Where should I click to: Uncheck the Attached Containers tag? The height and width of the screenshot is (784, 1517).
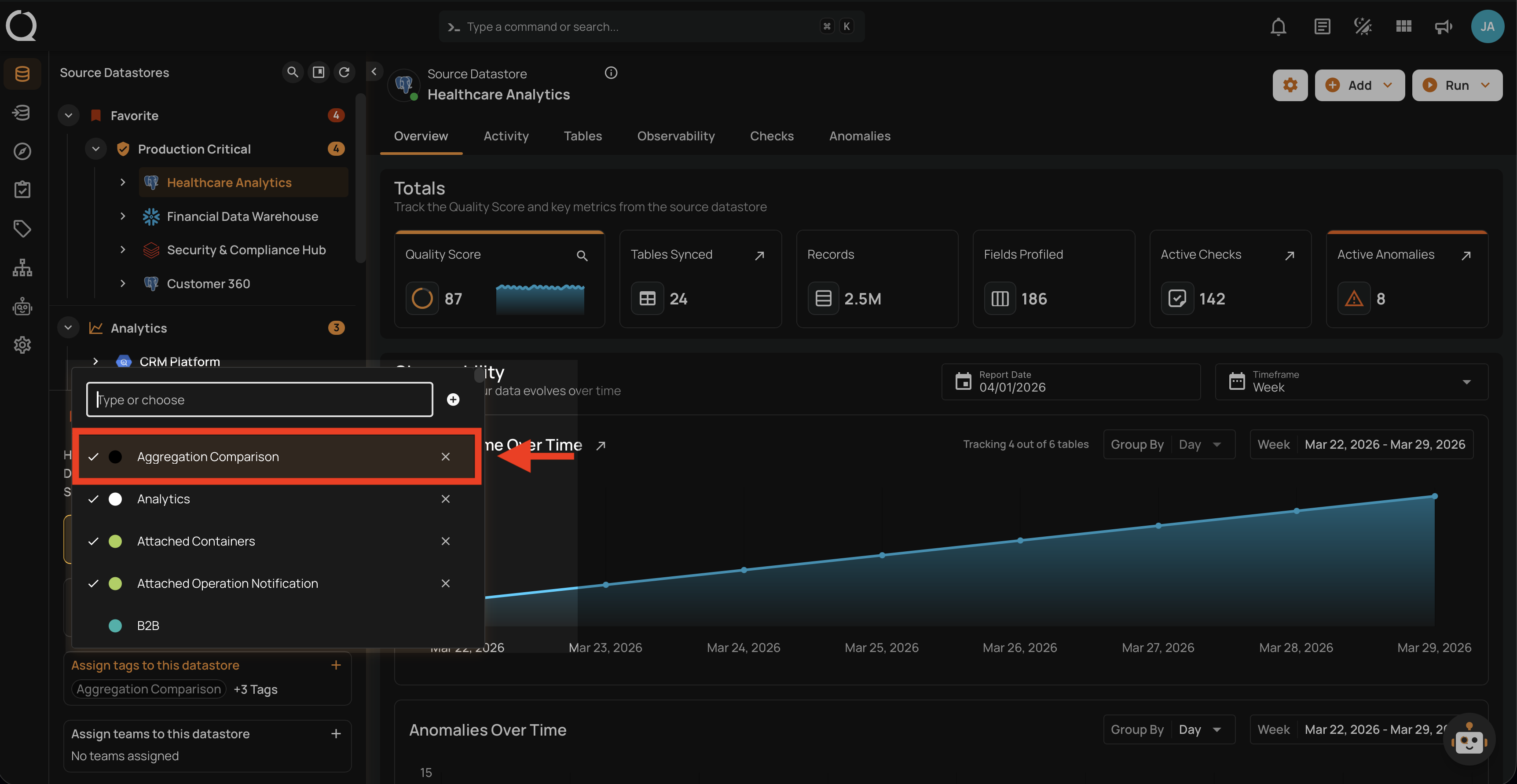195,541
